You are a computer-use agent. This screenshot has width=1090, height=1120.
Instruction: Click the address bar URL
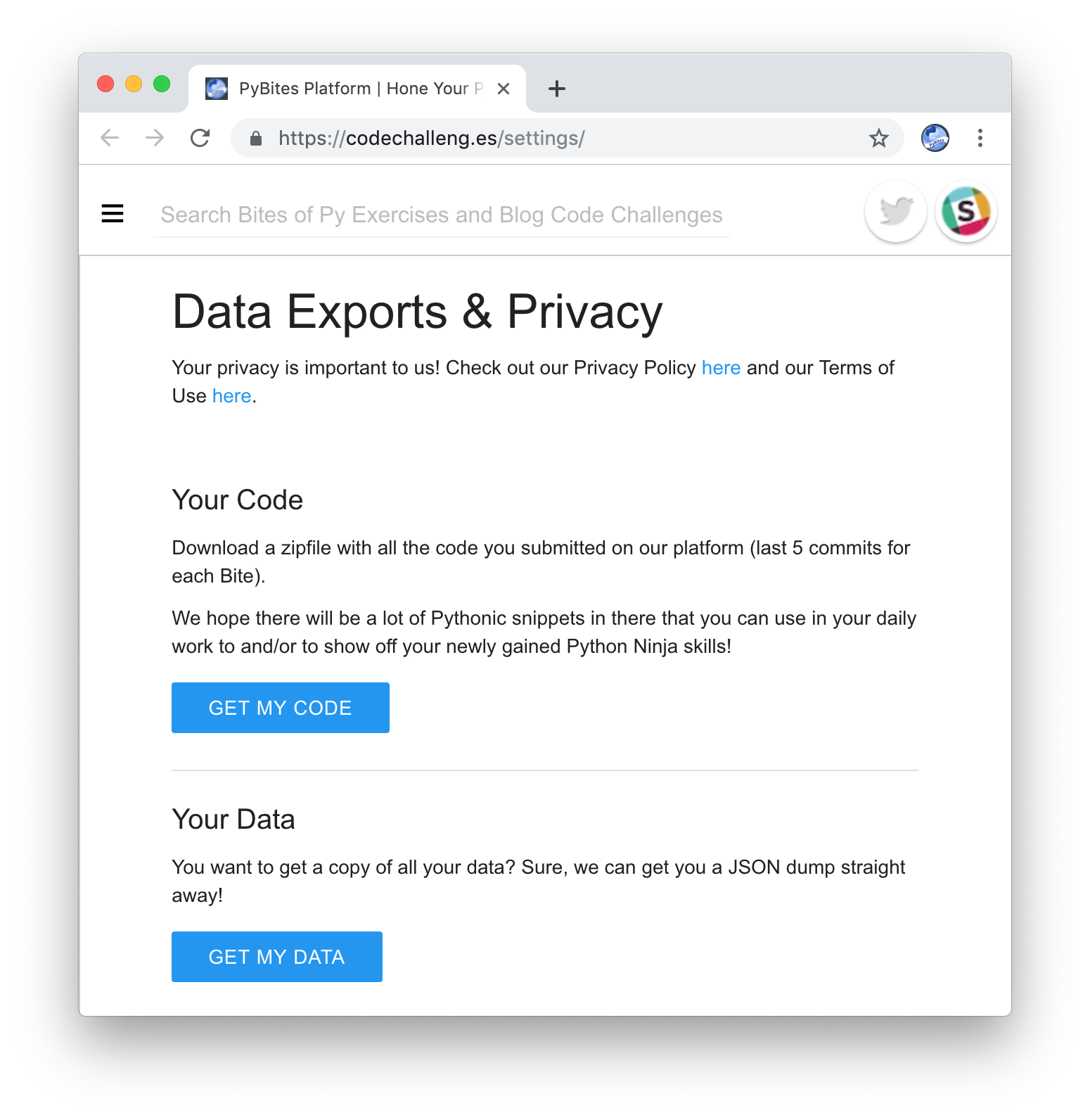[431, 138]
